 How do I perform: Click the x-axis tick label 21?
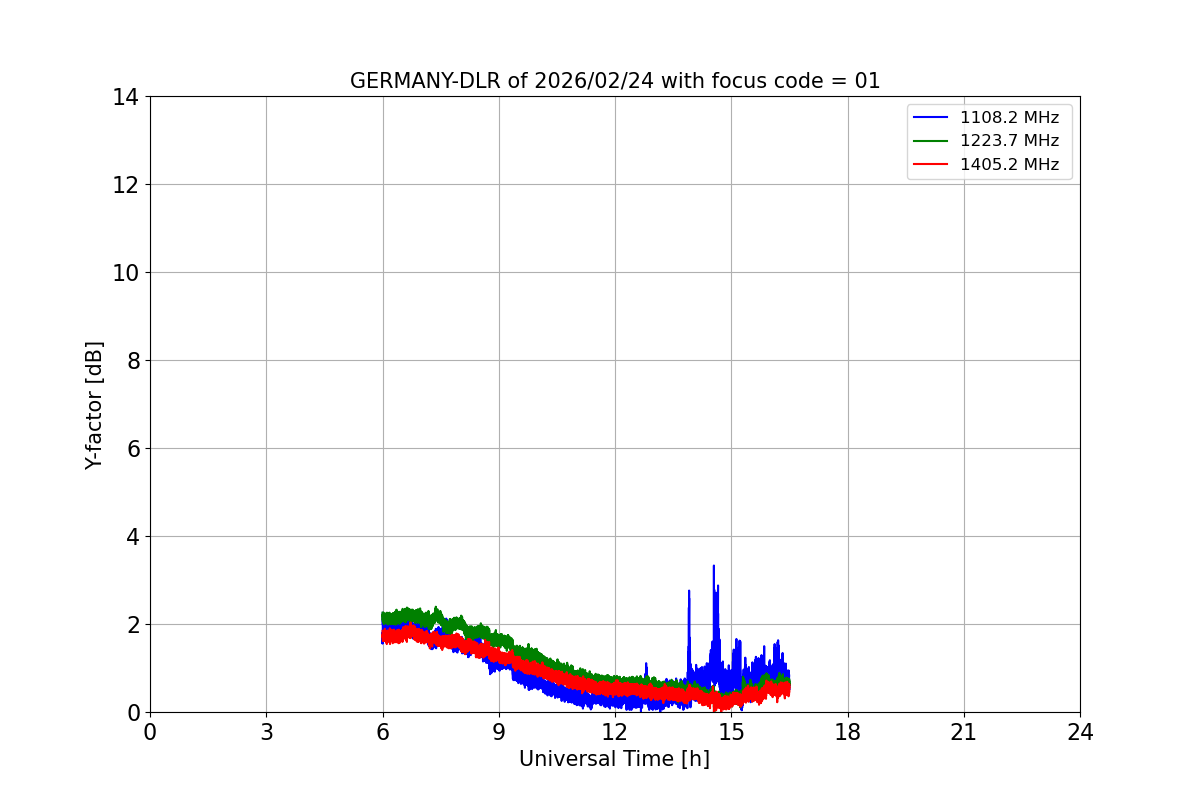click(x=964, y=732)
